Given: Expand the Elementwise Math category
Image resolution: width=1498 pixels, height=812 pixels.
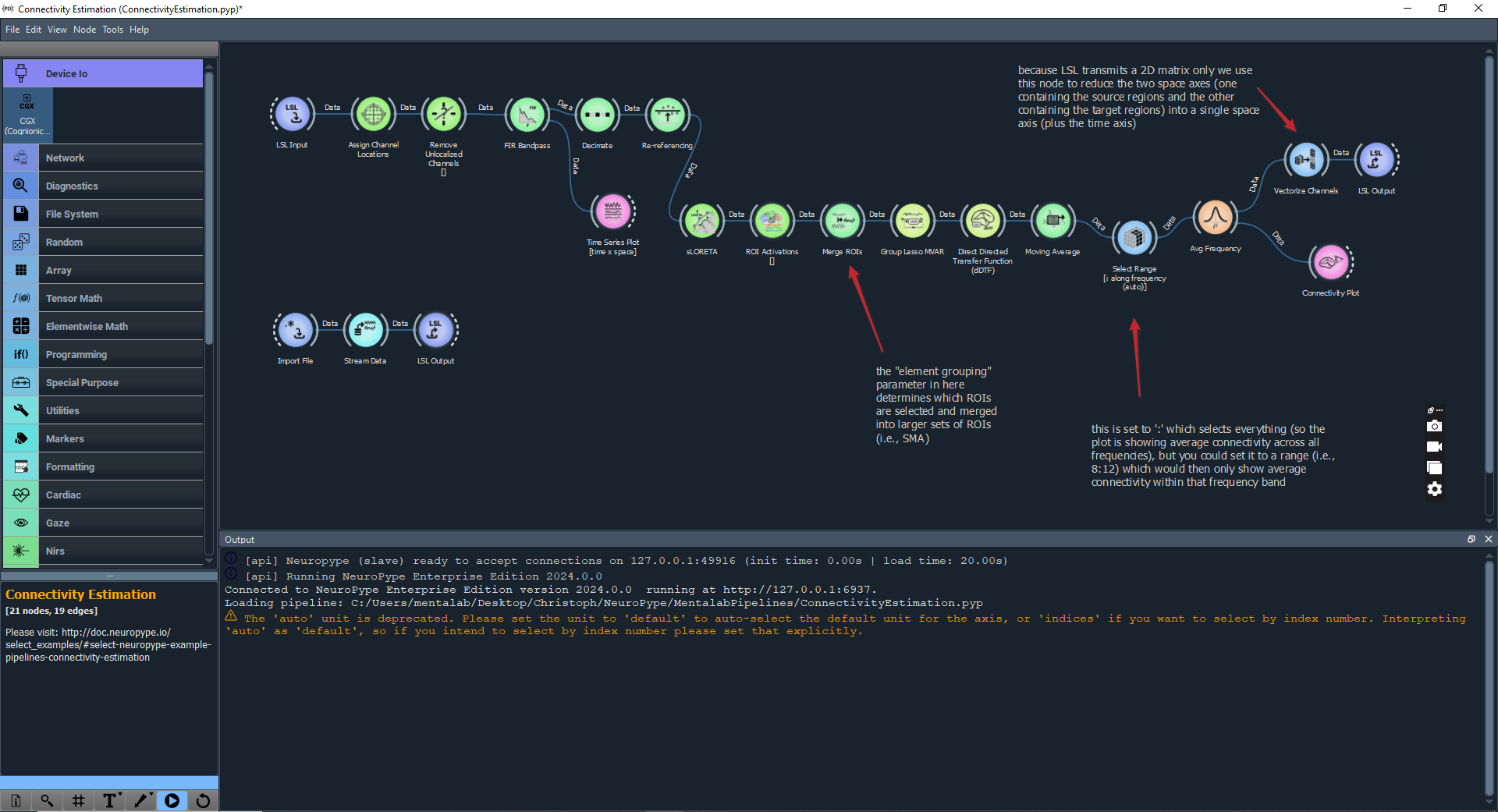Looking at the screenshot, I should click(x=103, y=326).
